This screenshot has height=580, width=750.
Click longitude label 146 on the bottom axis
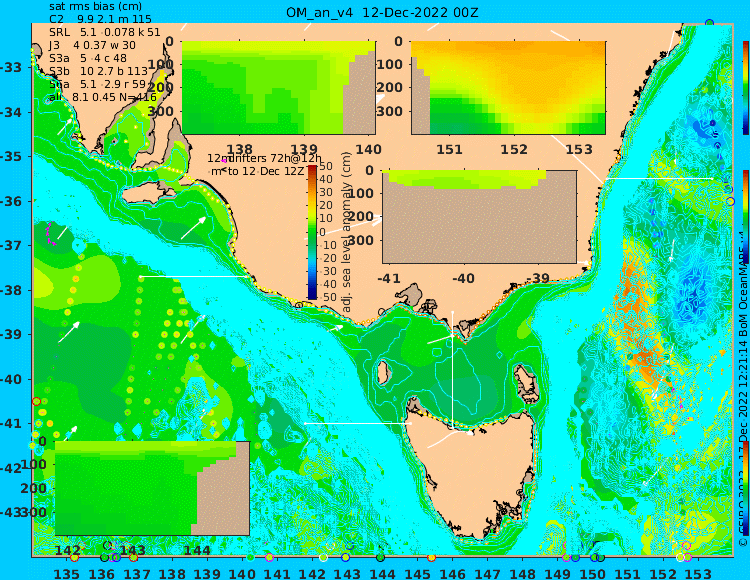click(x=452, y=573)
